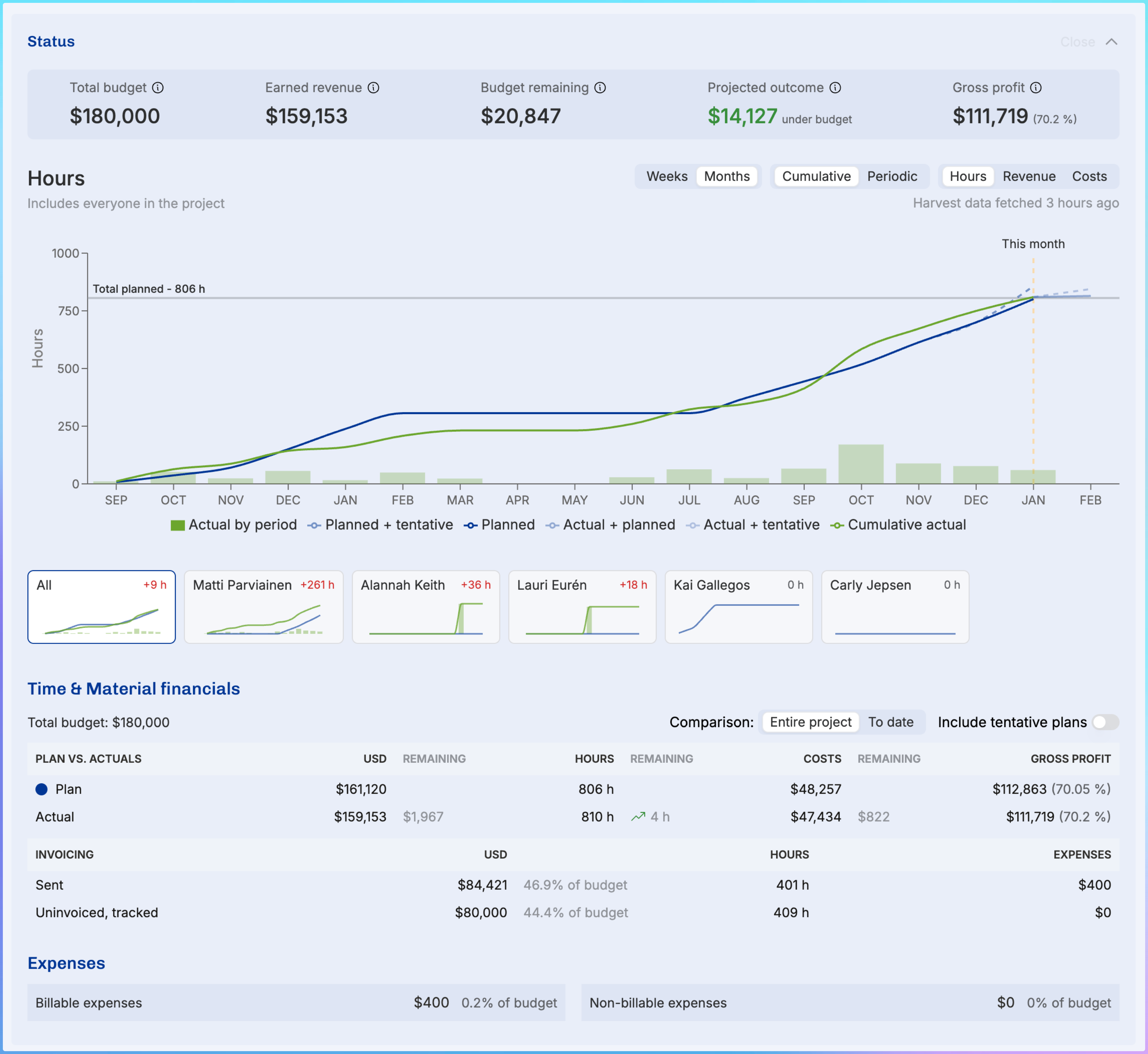The height and width of the screenshot is (1054, 1148).
Task: Open the Budget remaining info tooltip icon
Action: 600,87
